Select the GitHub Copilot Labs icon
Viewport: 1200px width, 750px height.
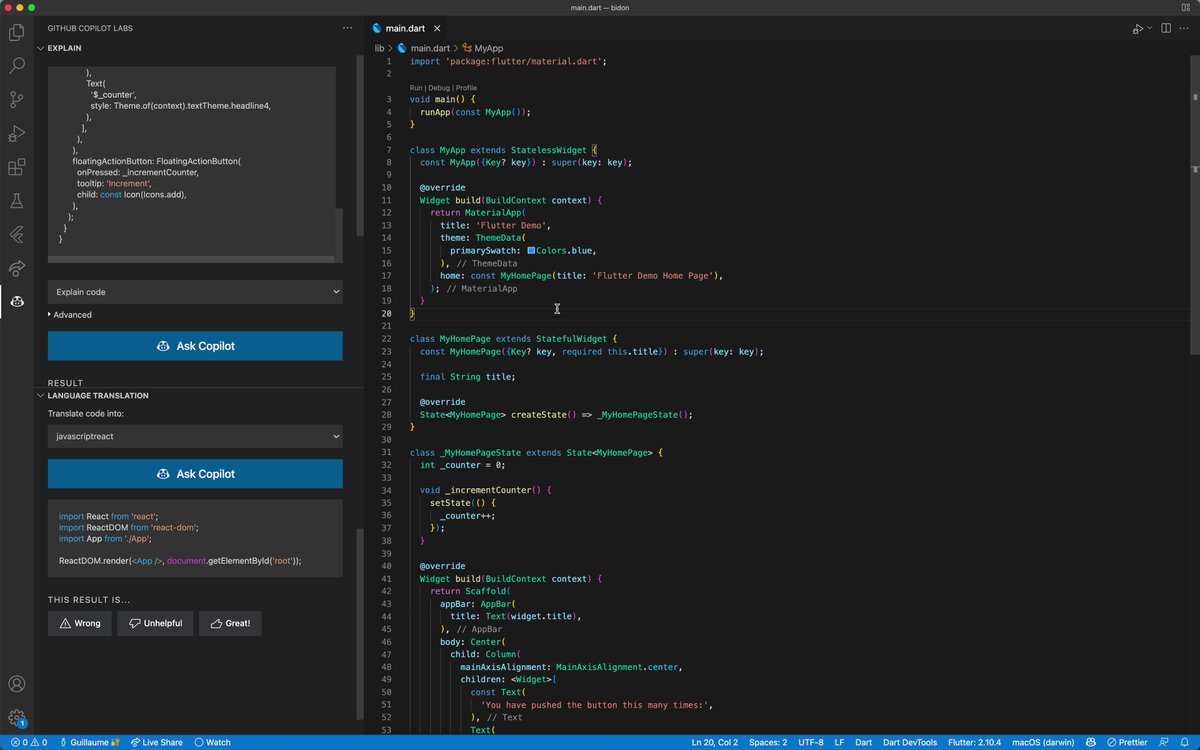(17, 301)
